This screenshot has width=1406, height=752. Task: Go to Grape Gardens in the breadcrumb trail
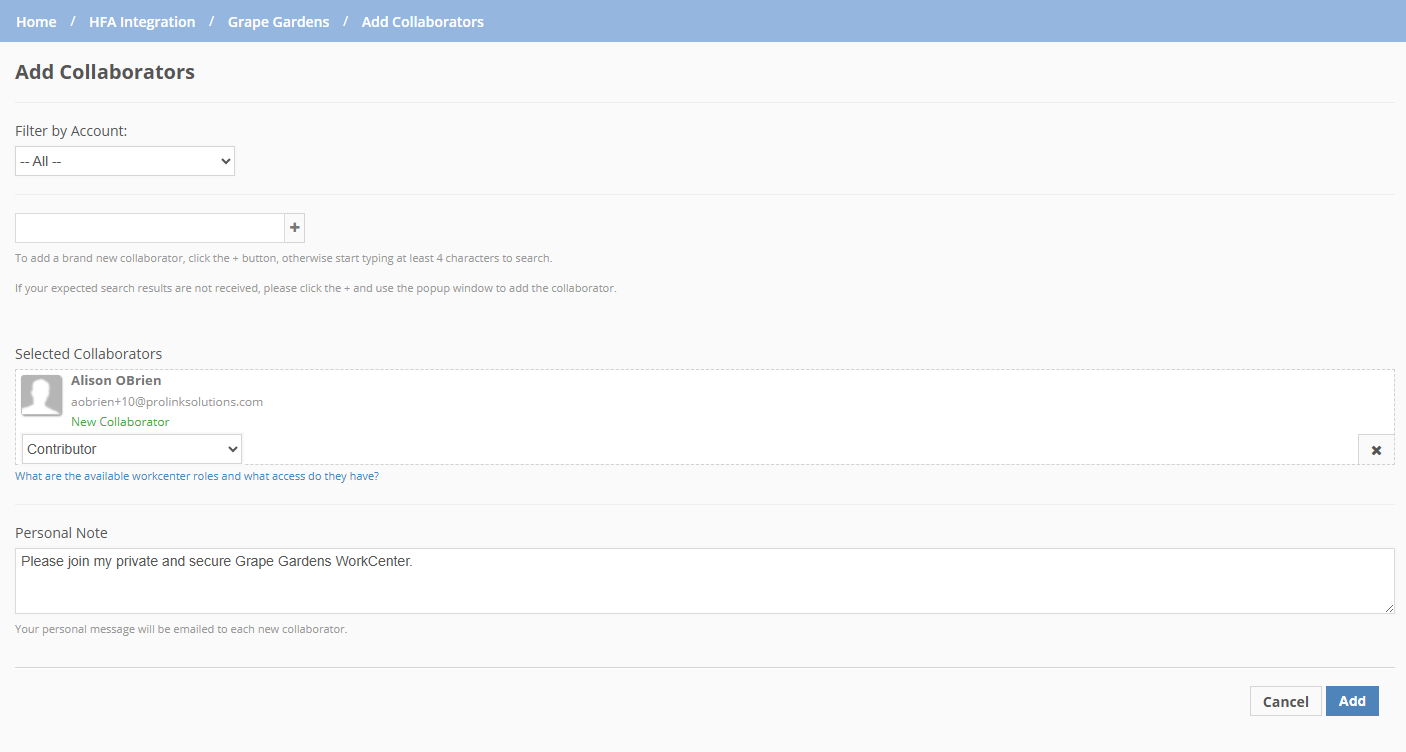[x=278, y=21]
